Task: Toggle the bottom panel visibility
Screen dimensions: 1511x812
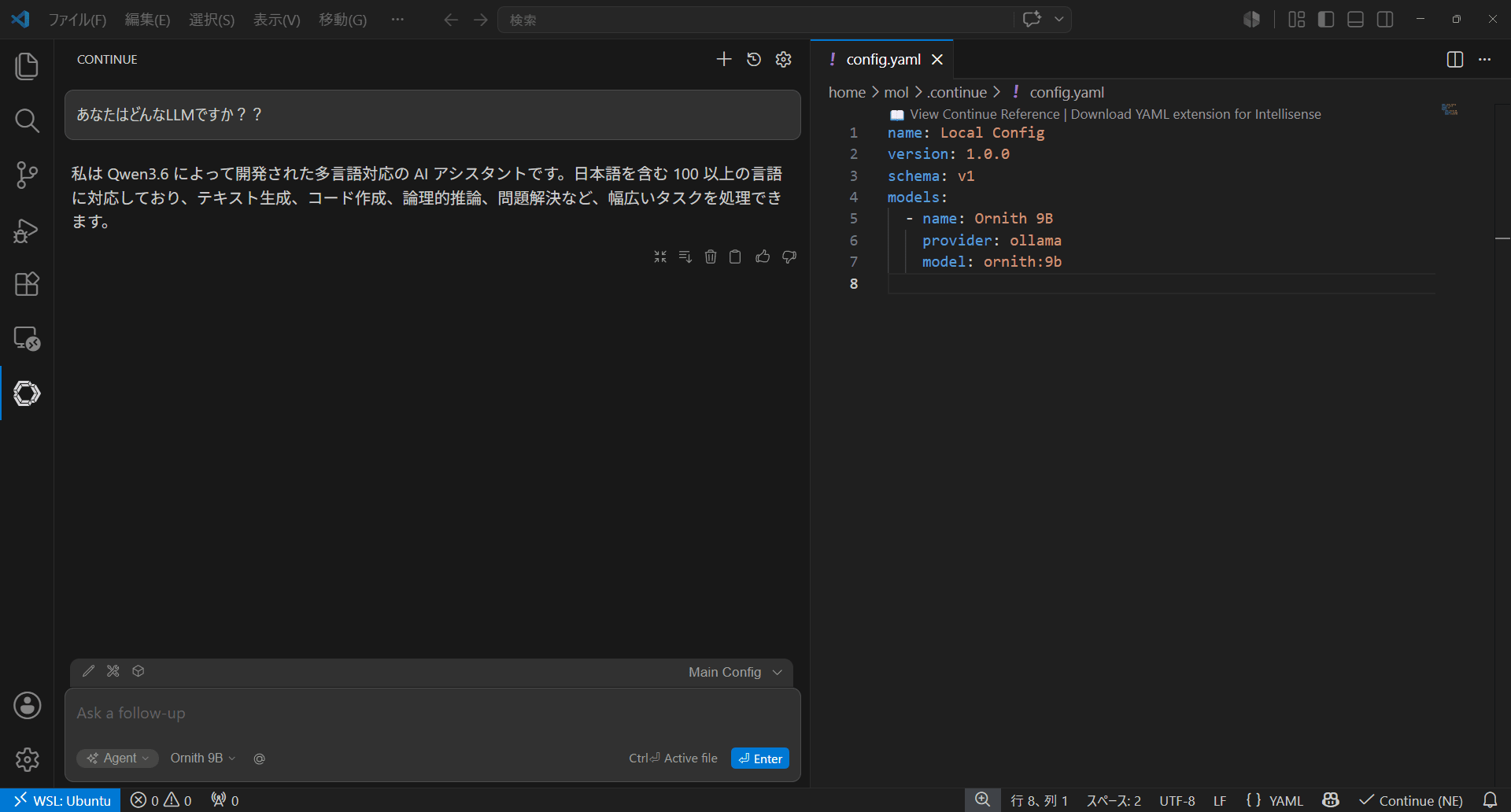Action: [x=1356, y=20]
